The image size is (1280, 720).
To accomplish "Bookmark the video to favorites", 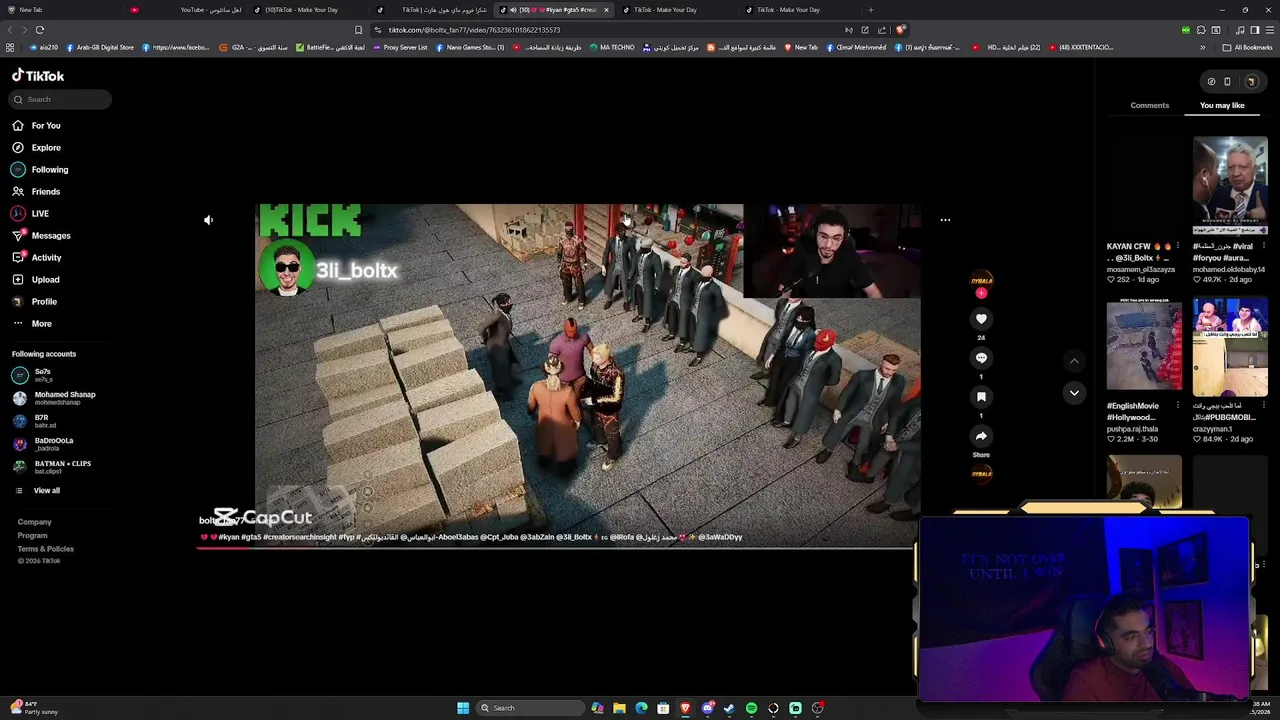I will tap(981, 397).
